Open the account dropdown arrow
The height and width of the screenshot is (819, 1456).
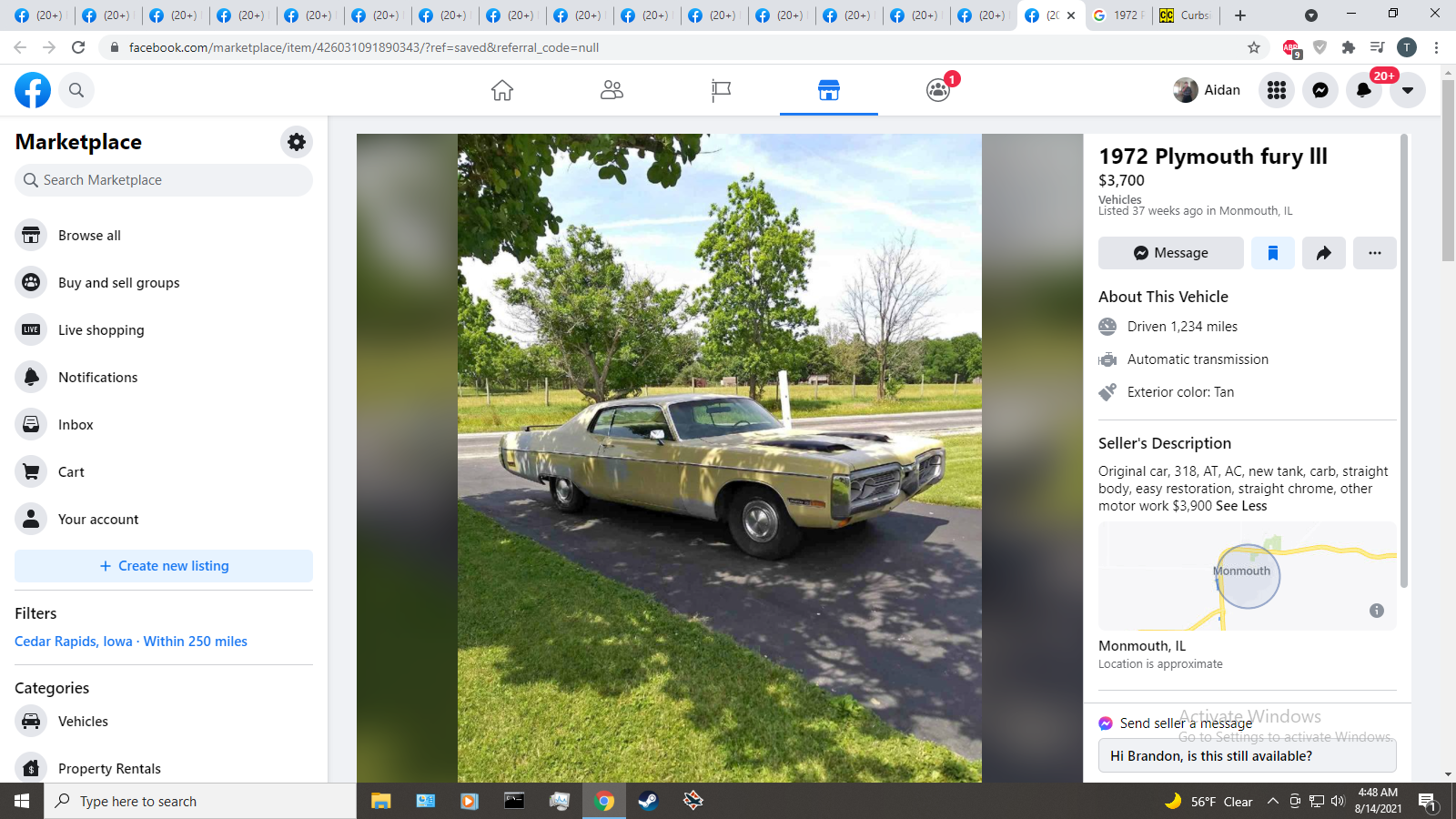click(x=1408, y=90)
